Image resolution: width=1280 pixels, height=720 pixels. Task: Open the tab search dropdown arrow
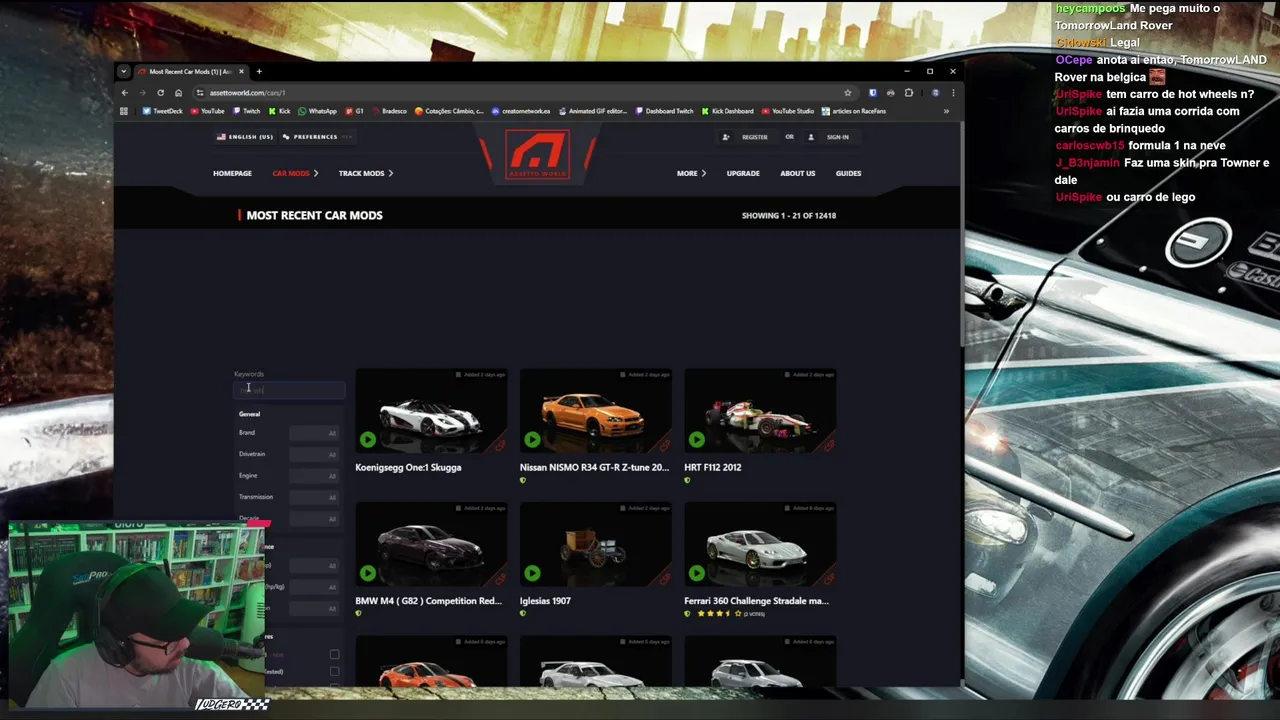point(123,72)
